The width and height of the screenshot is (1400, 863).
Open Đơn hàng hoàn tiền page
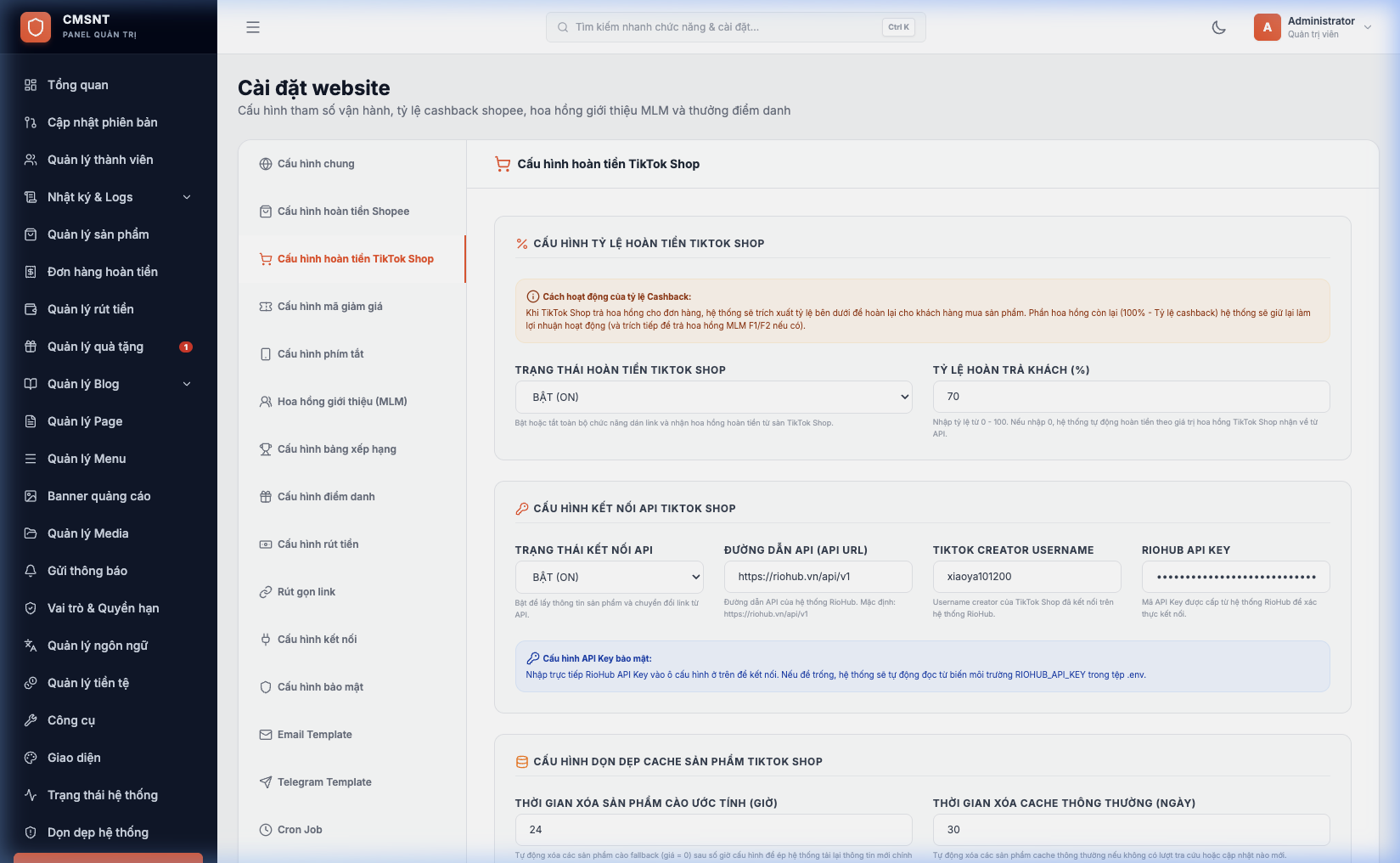coord(109,272)
